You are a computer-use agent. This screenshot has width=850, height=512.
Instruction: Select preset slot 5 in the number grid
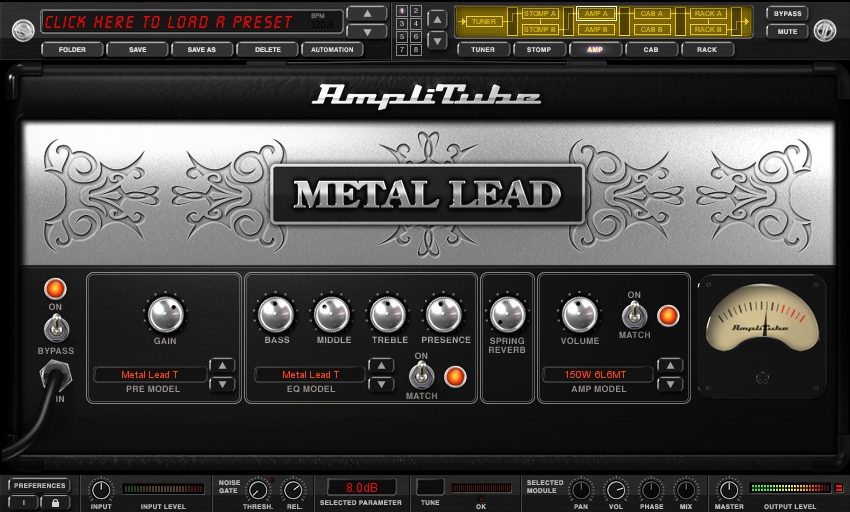(402, 37)
